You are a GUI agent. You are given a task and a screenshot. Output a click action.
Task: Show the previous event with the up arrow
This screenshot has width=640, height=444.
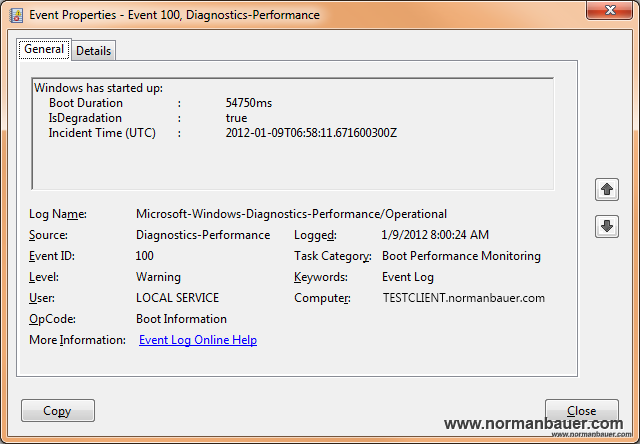(607, 190)
